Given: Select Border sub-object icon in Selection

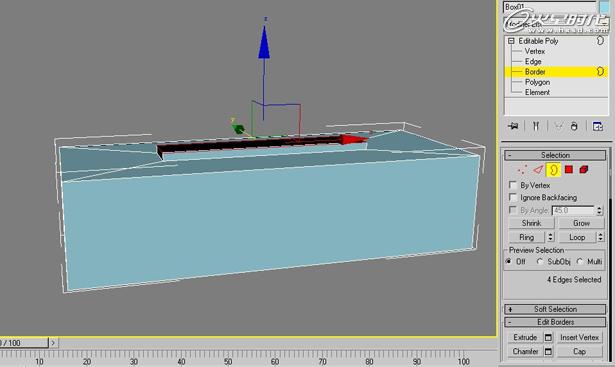Looking at the screenshot, I should pyautogui.click(x=553, y=170).
